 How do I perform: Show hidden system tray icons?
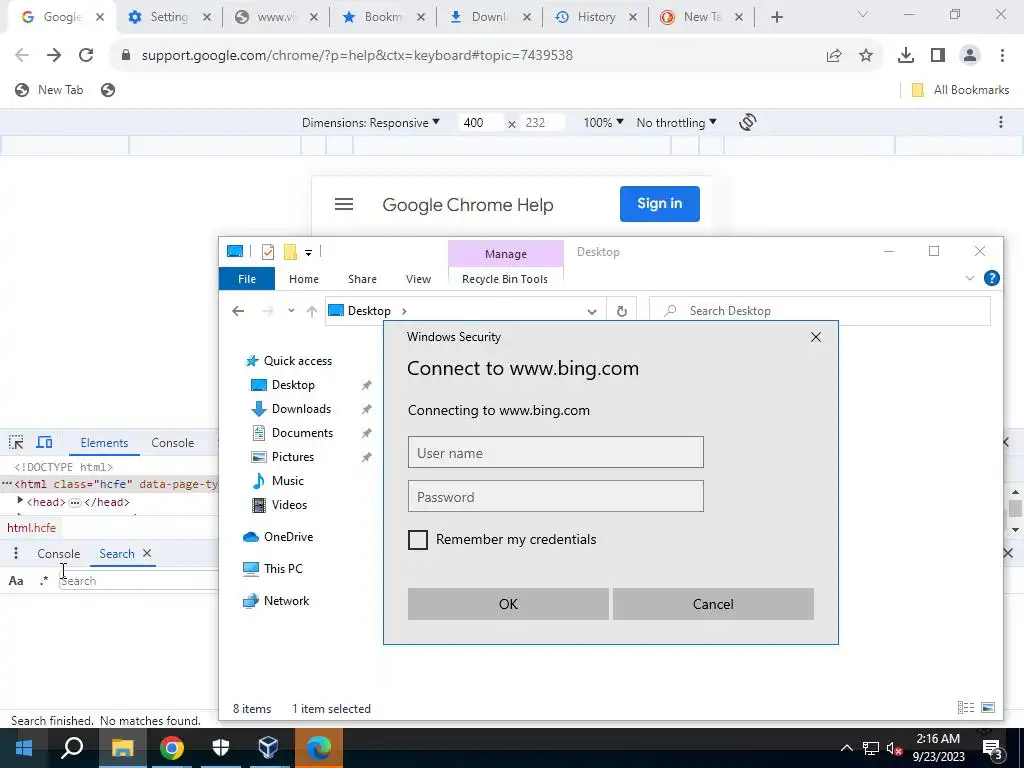click(x=846, y=748)
